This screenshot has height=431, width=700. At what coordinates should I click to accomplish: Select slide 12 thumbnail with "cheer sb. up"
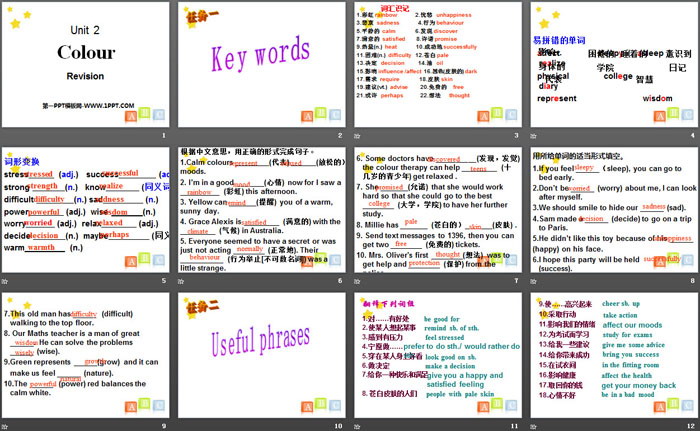(x=609, y=351)
